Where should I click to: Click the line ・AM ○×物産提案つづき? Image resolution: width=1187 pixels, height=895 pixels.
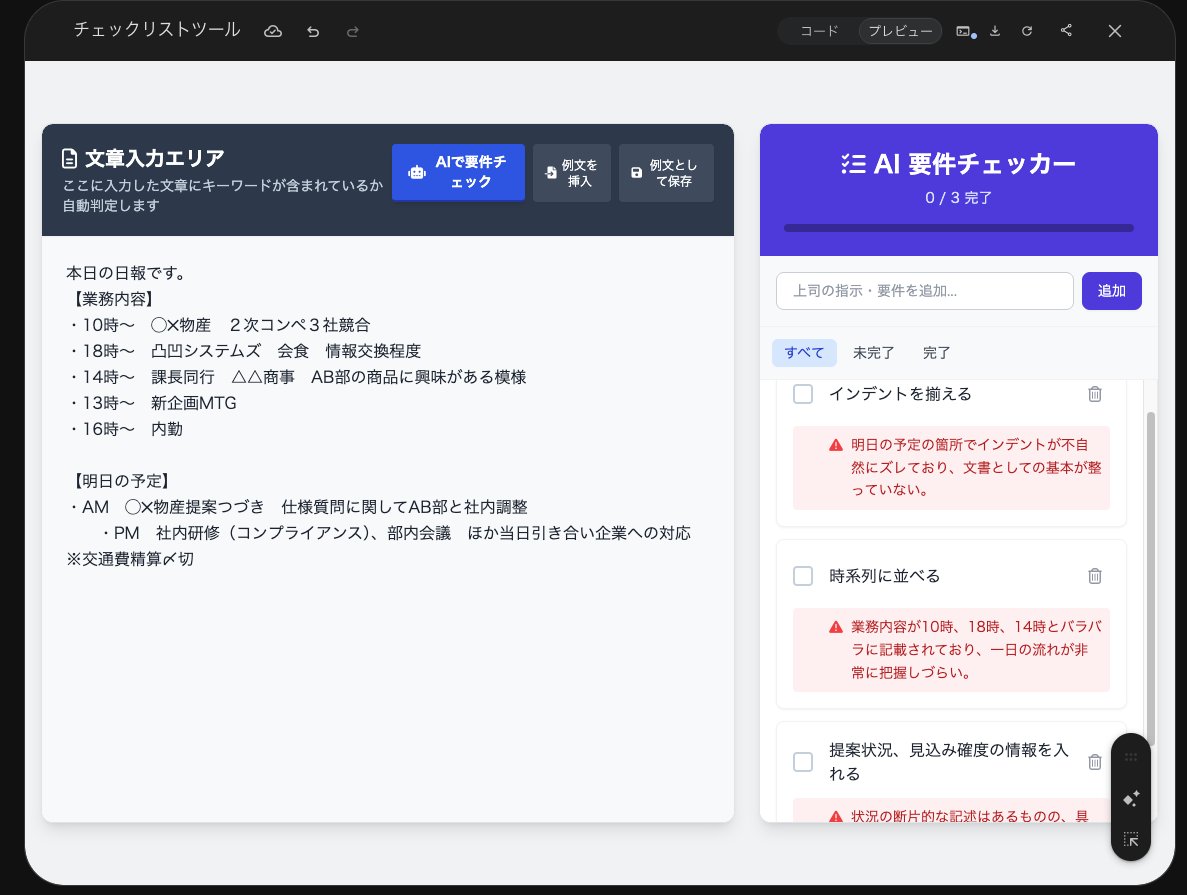click(297, 507)
